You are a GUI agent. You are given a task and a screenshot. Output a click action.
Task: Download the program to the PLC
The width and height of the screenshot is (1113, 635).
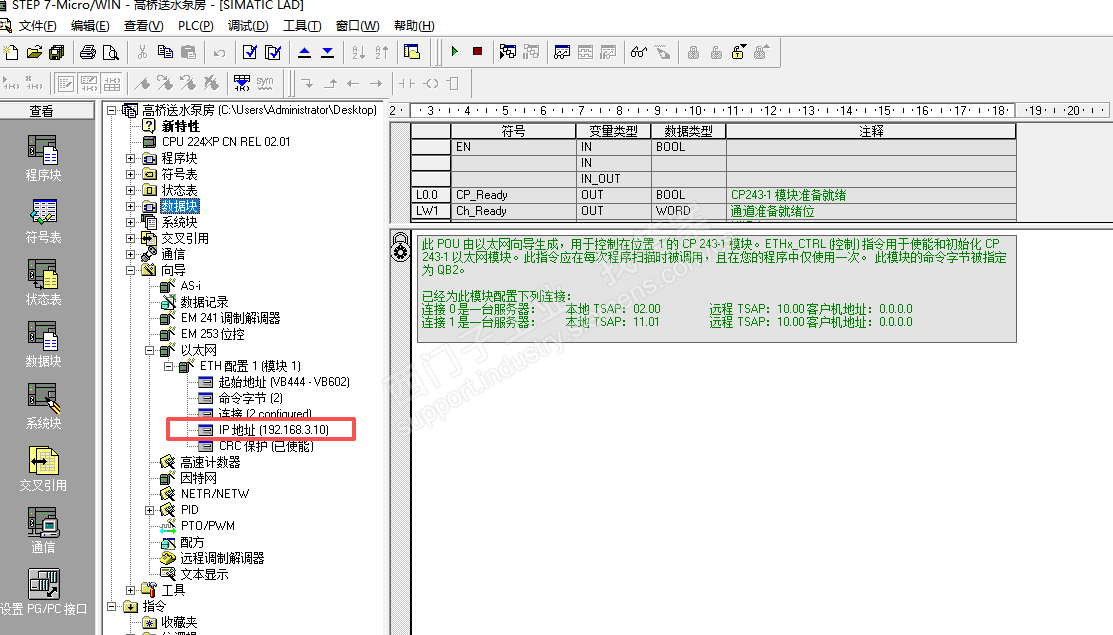[327, 53]
